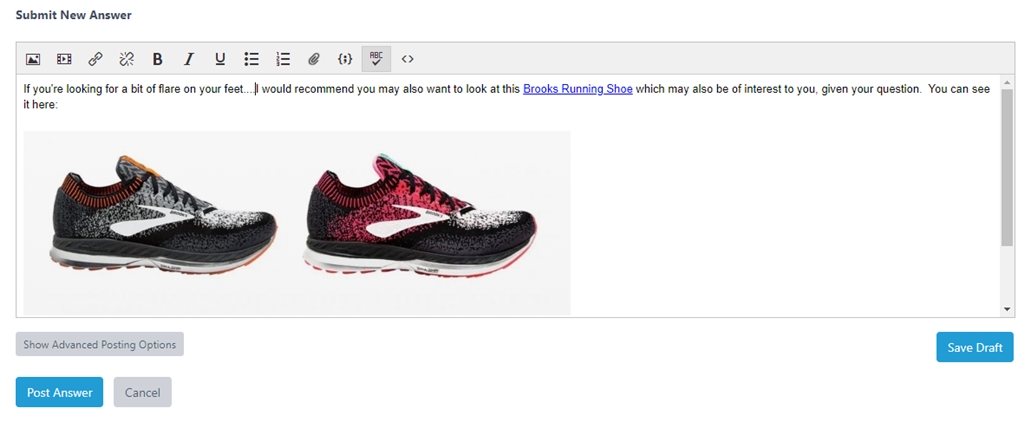Select the orange and grey shoe image

pyautogui.click(x=165, y=215)
